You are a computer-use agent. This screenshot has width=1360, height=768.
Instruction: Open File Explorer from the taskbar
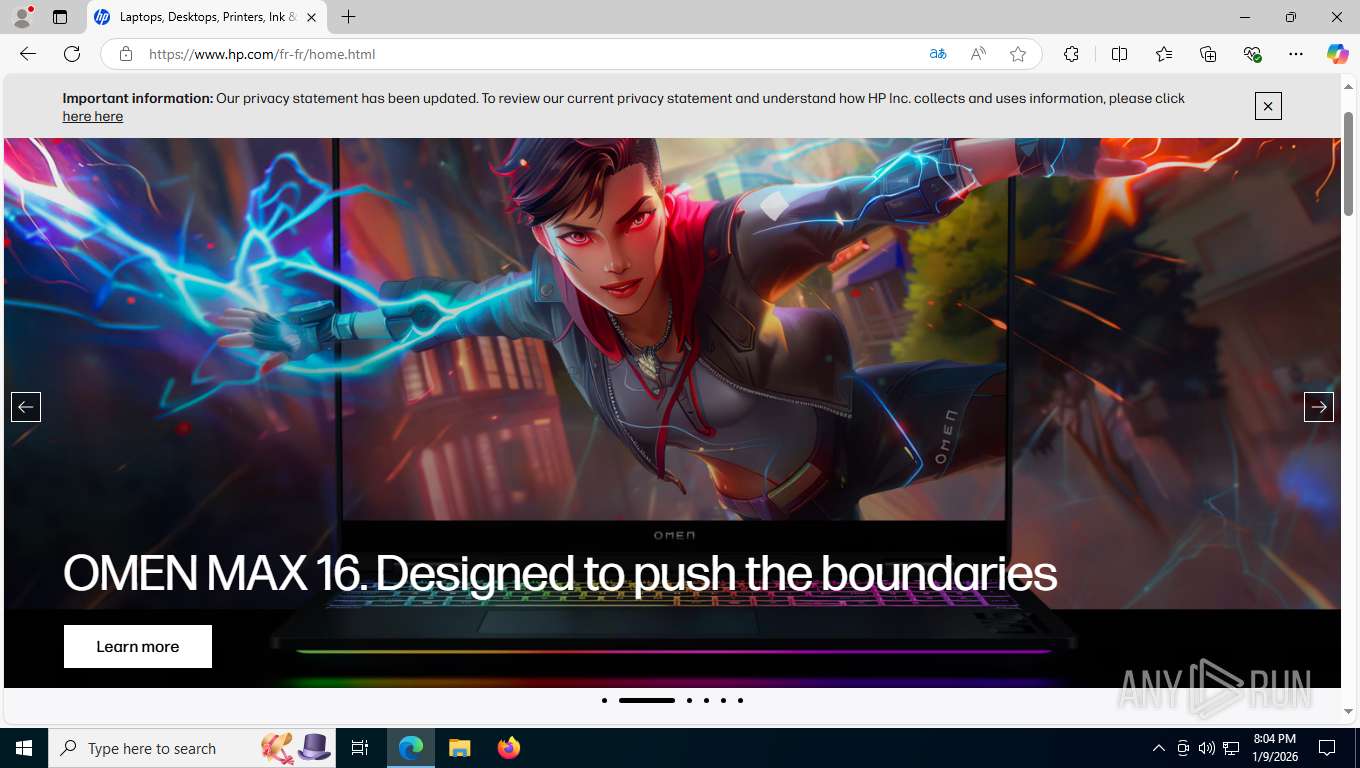click(459, 748)
